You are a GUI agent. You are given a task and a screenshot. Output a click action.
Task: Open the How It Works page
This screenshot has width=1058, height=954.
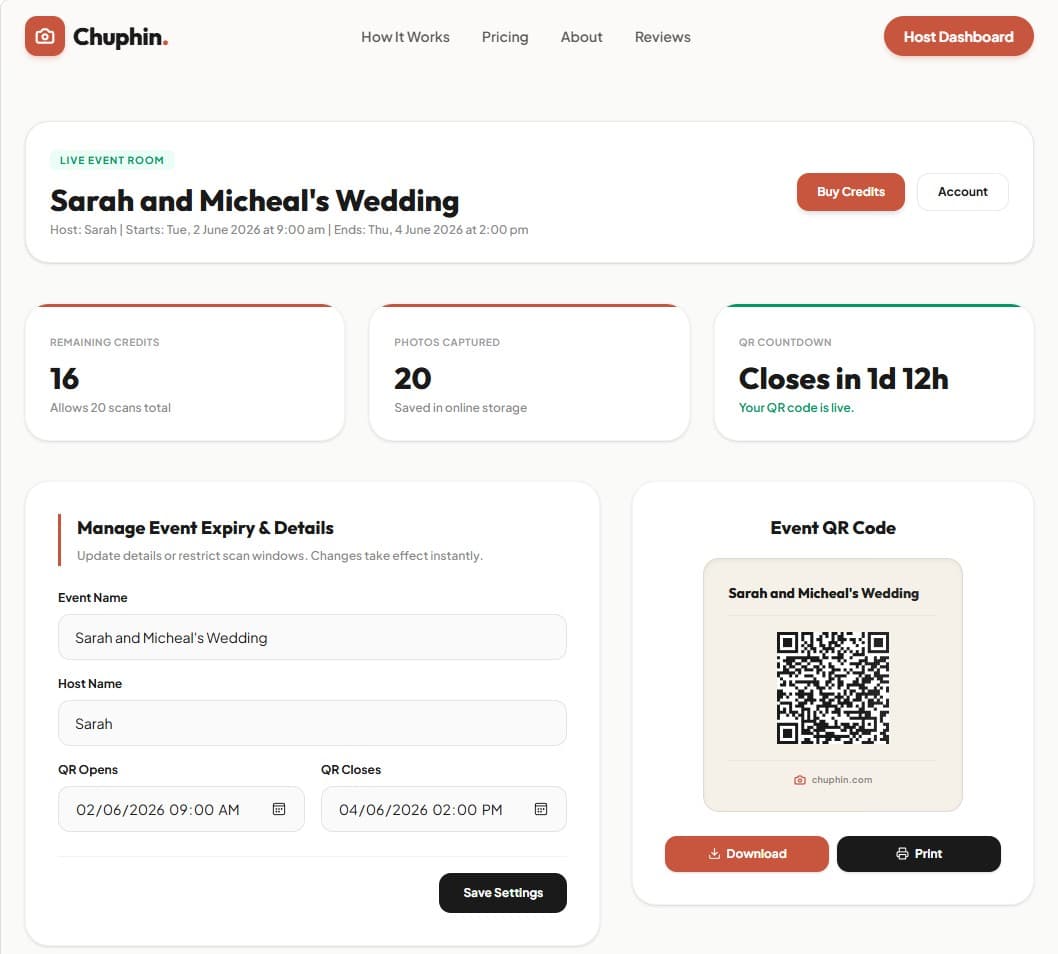(x=405, y=37)
